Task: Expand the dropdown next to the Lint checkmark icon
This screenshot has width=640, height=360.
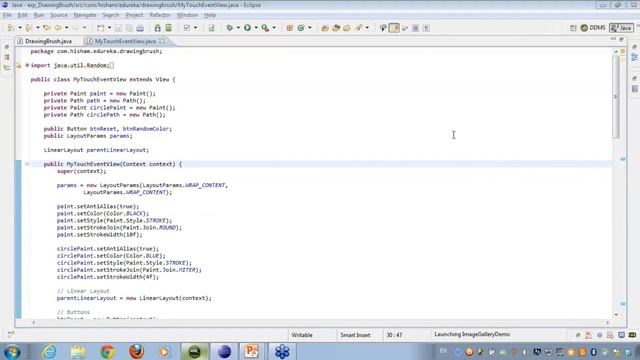Action: [196, 28]
